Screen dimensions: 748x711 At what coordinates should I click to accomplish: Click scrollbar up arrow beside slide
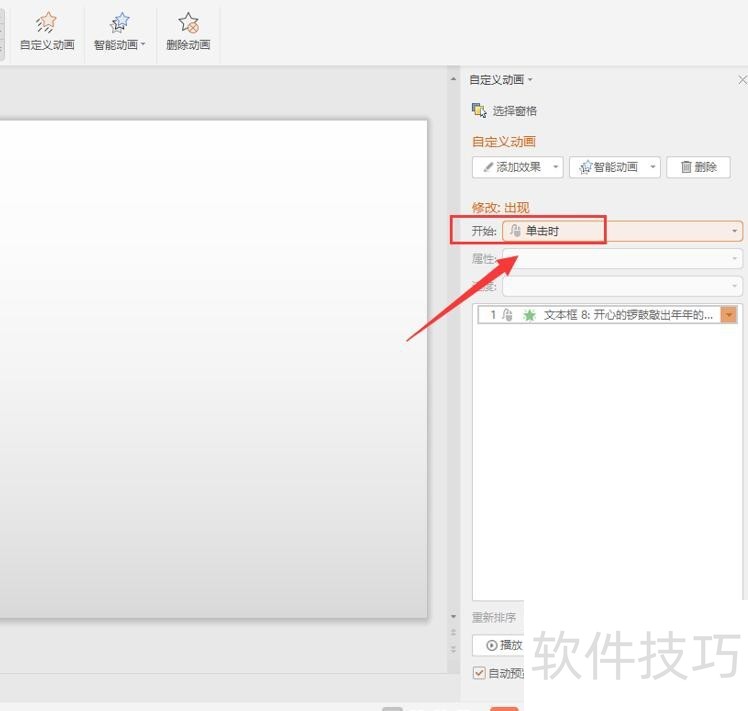[x=453, y=79]
